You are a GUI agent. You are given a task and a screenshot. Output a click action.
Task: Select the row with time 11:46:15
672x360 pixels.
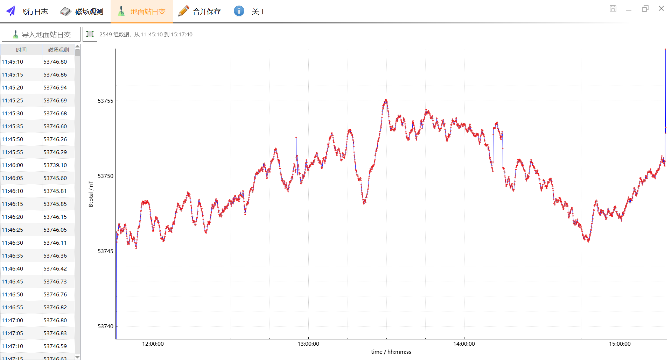coord(37,204)
